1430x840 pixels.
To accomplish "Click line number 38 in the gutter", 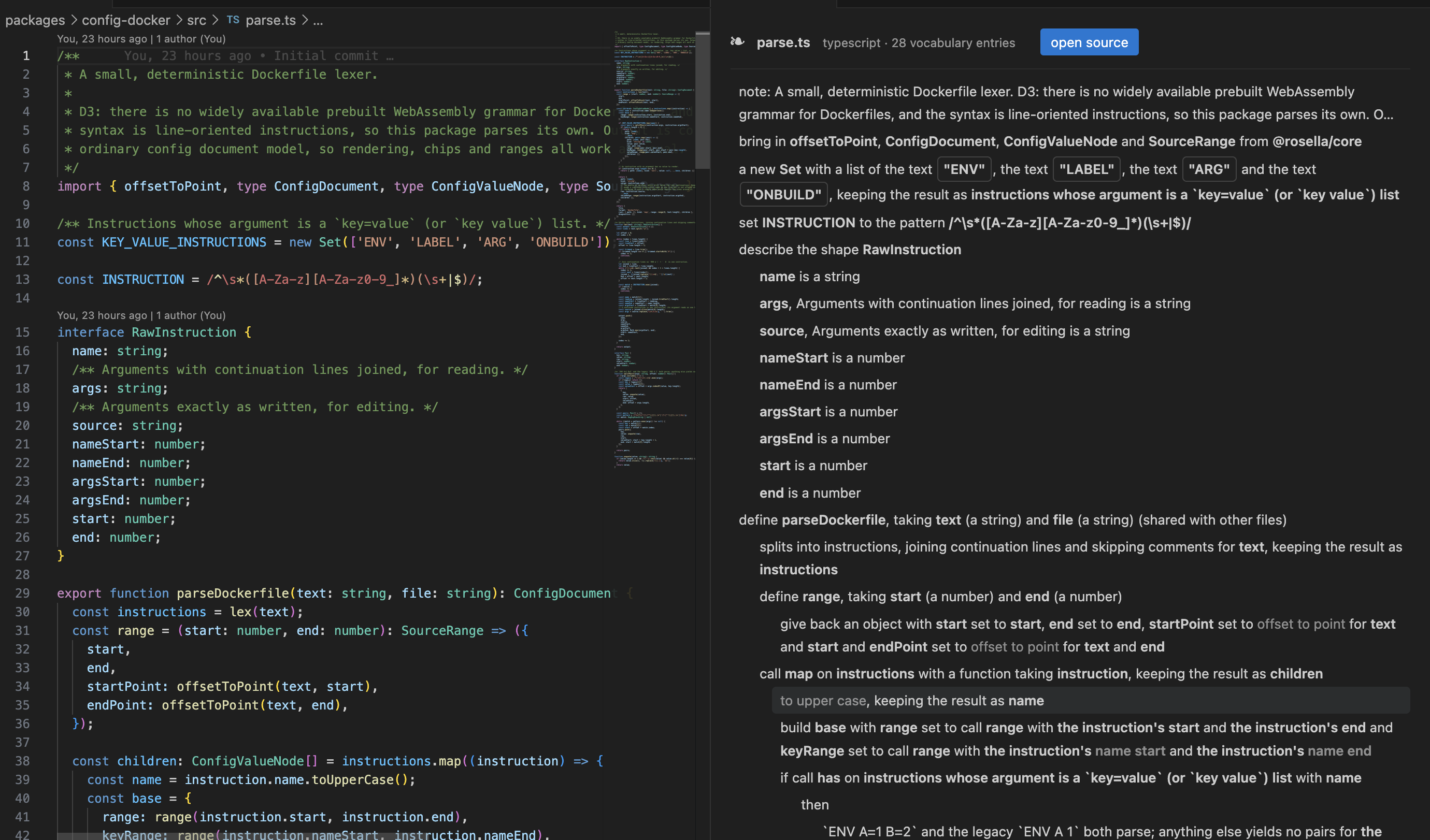I will point(23,761).
